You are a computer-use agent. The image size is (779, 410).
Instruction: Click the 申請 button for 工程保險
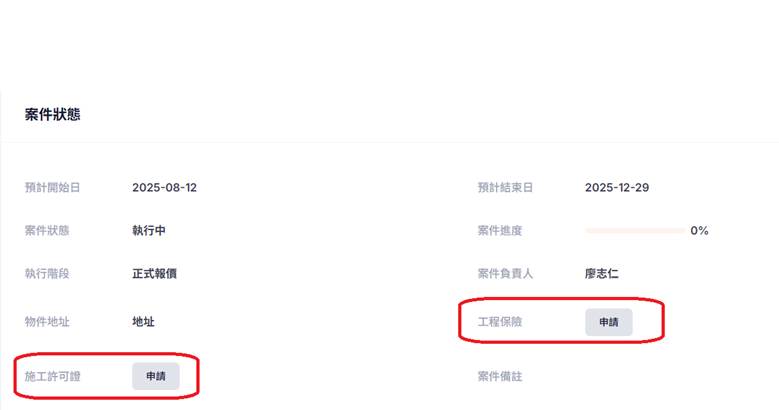point(608,322)
